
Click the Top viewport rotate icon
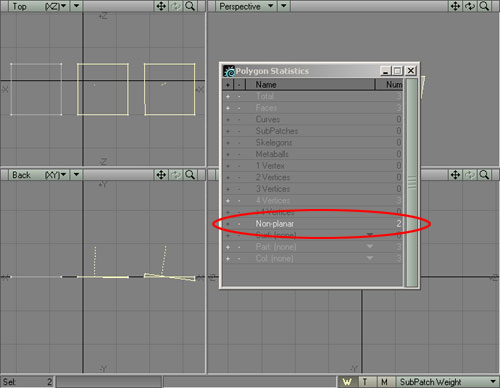tap(176, 6)
